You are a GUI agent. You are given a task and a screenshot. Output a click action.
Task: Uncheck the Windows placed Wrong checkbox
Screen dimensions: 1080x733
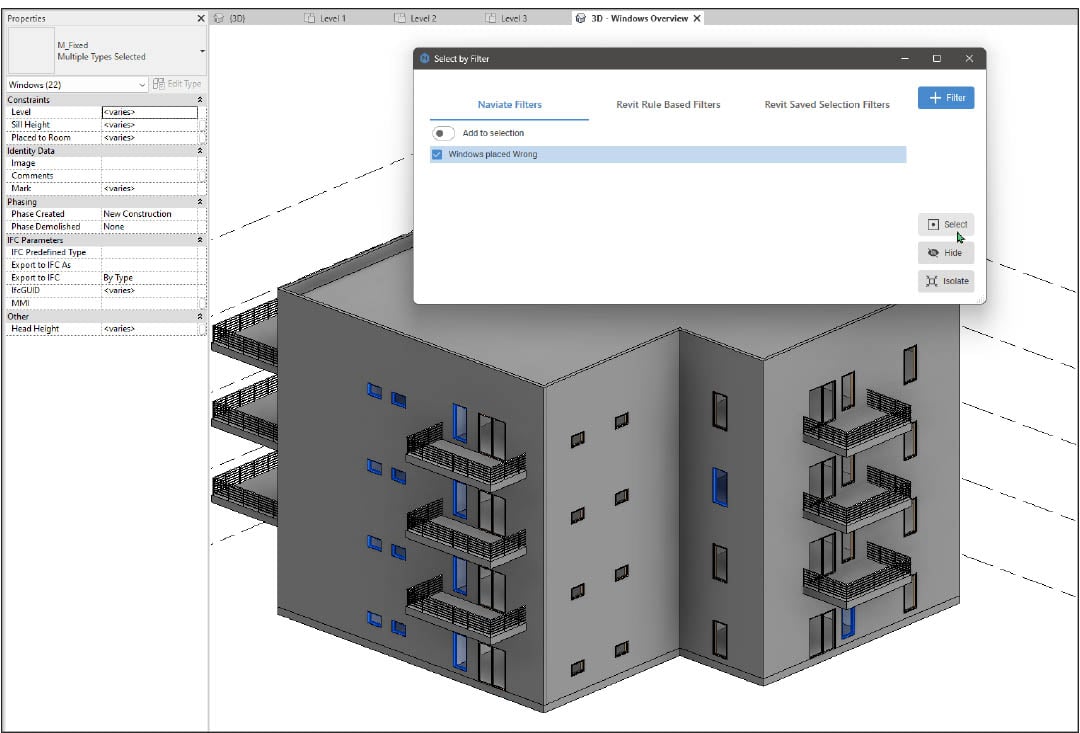pos(437,155)
